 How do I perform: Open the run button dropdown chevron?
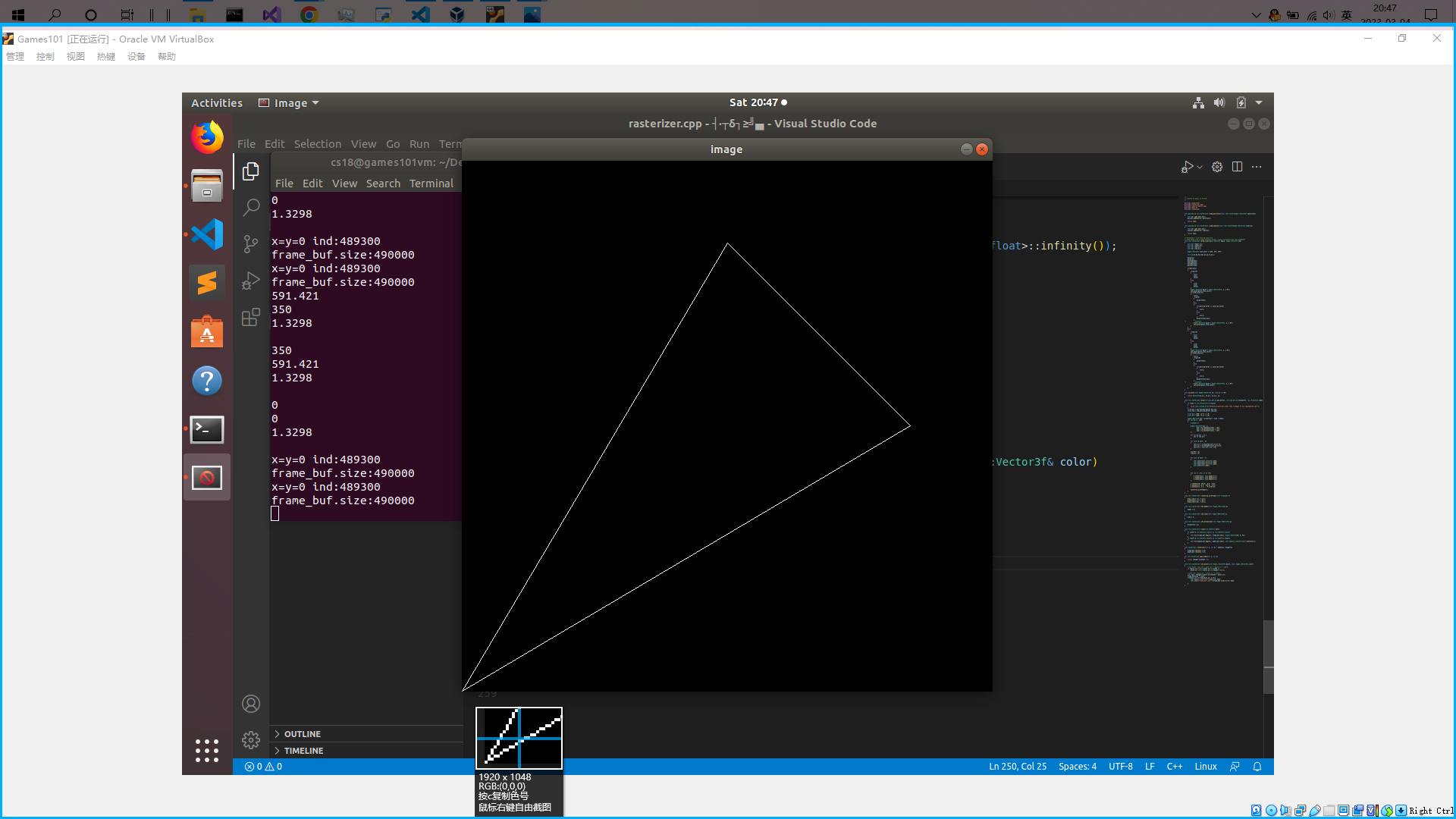click(1200, 167)
